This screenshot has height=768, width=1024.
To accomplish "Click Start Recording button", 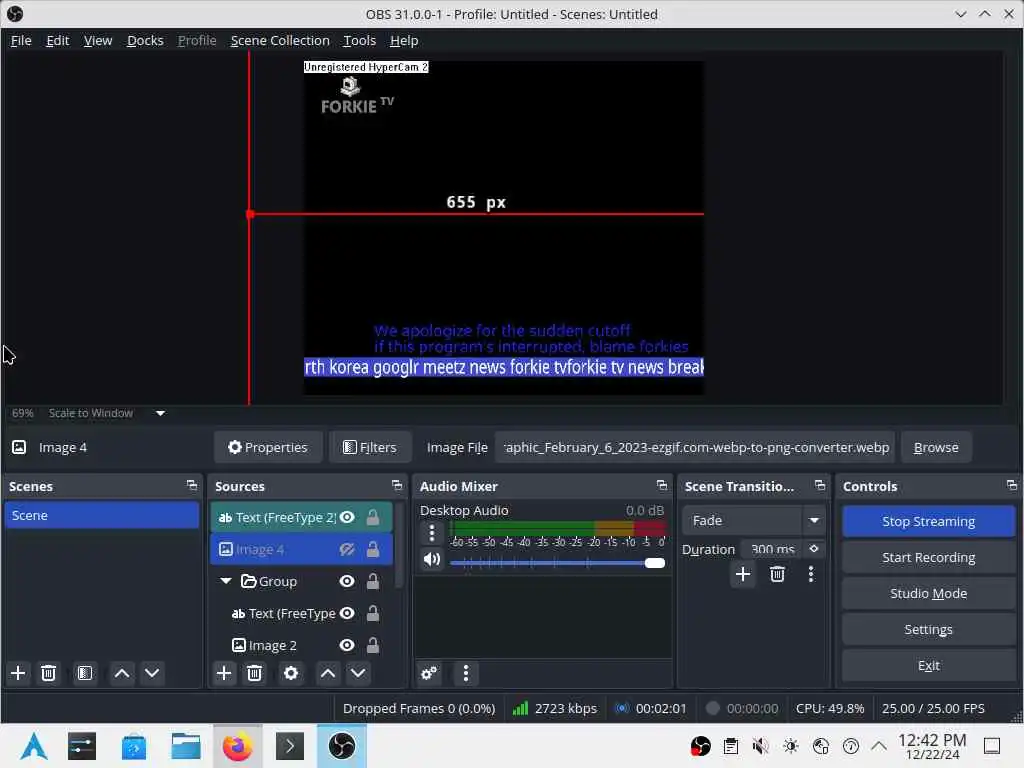I will (x=928, y=557).
